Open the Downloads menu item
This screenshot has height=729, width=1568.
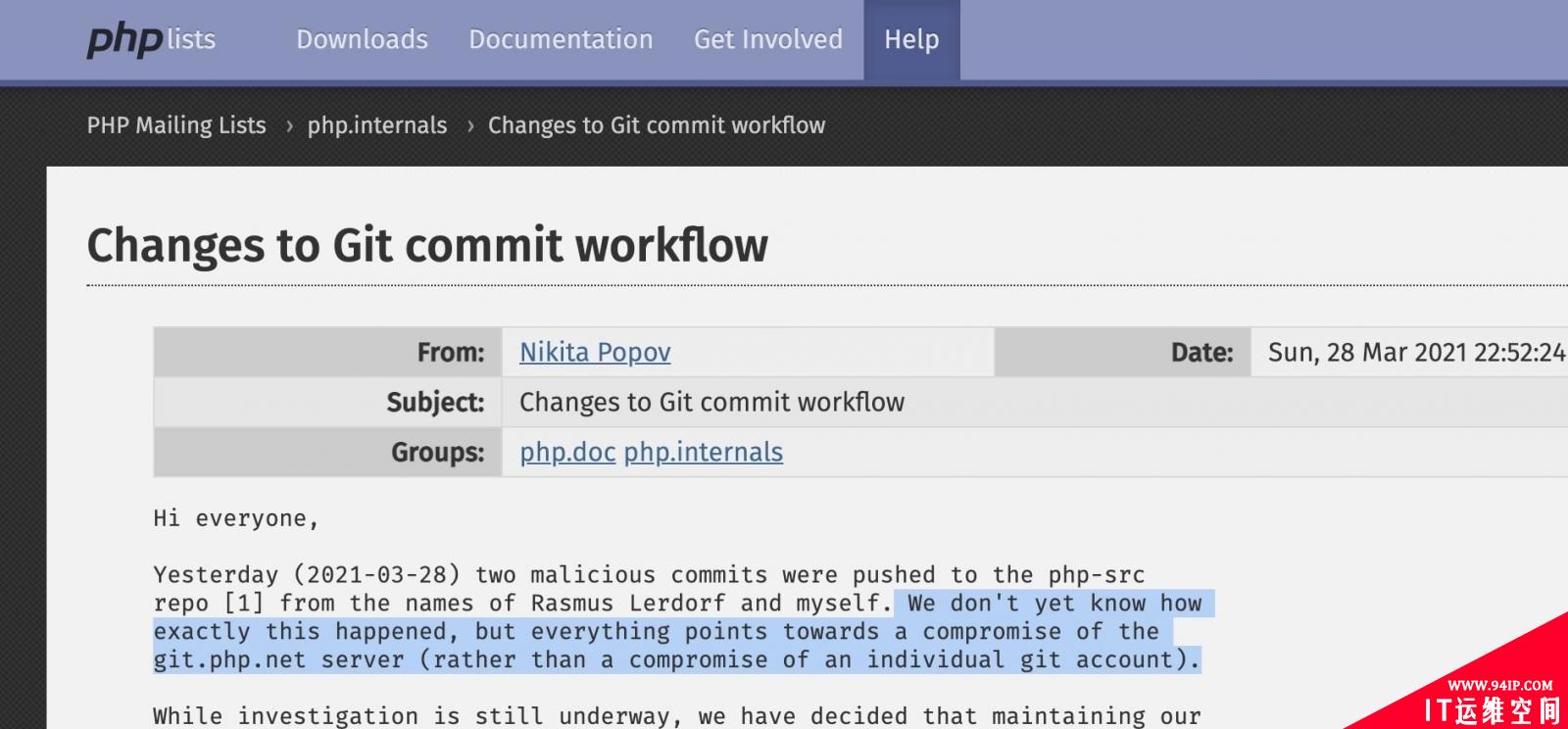click(x=362, y=39)
